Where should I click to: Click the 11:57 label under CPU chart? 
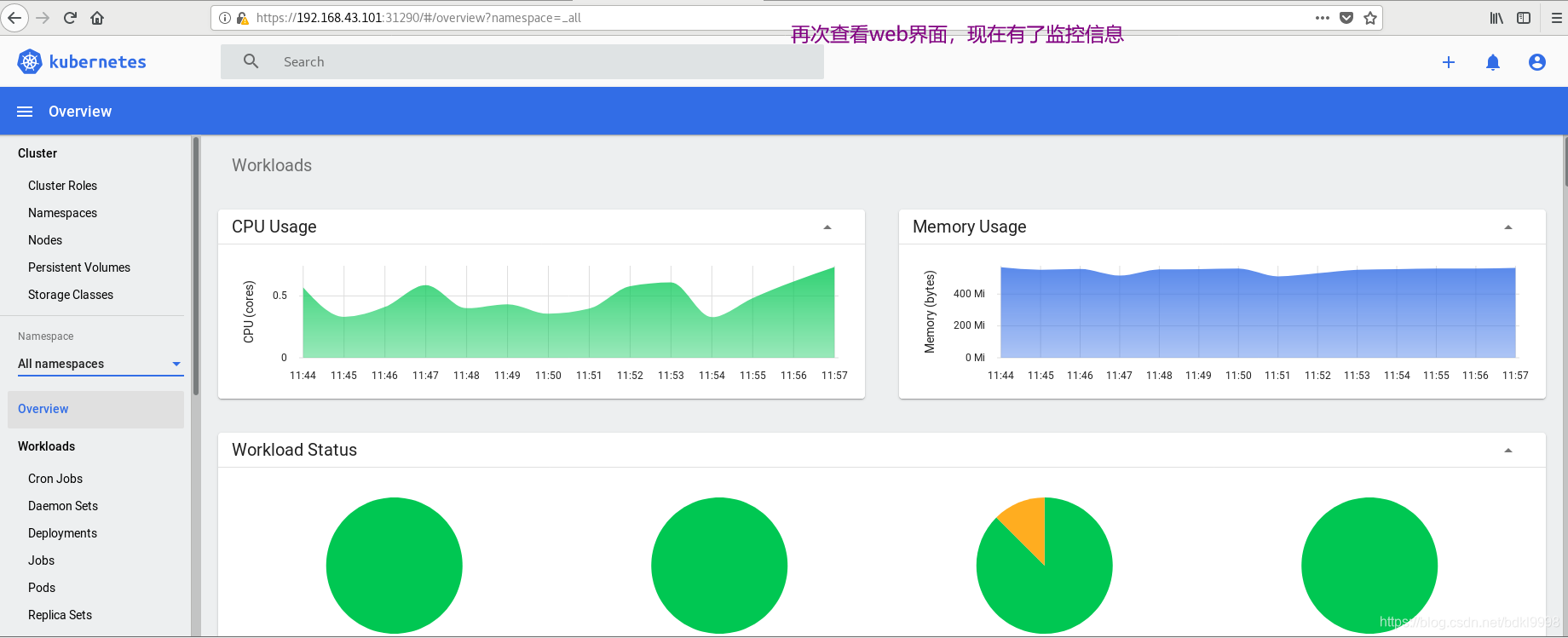coord(834,376)
